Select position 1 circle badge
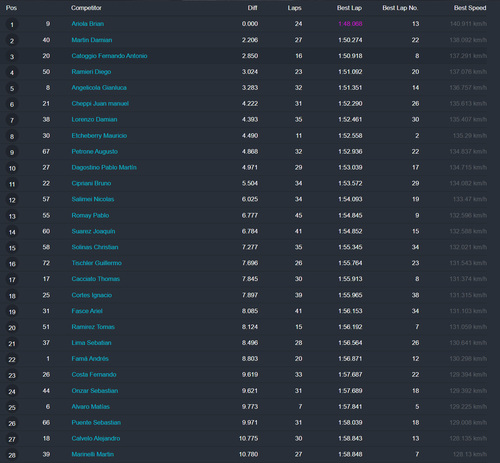500x463 pixels. (x=12, y=24)
